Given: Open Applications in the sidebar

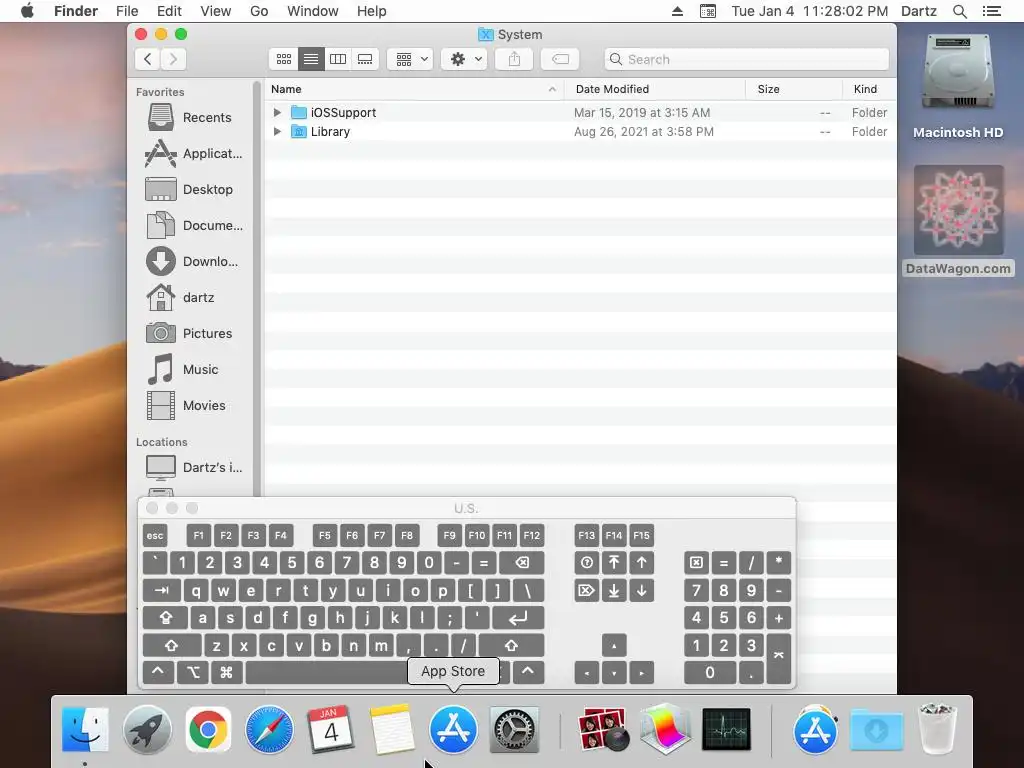Looking at the screenshot, I should tap(191, 153).
